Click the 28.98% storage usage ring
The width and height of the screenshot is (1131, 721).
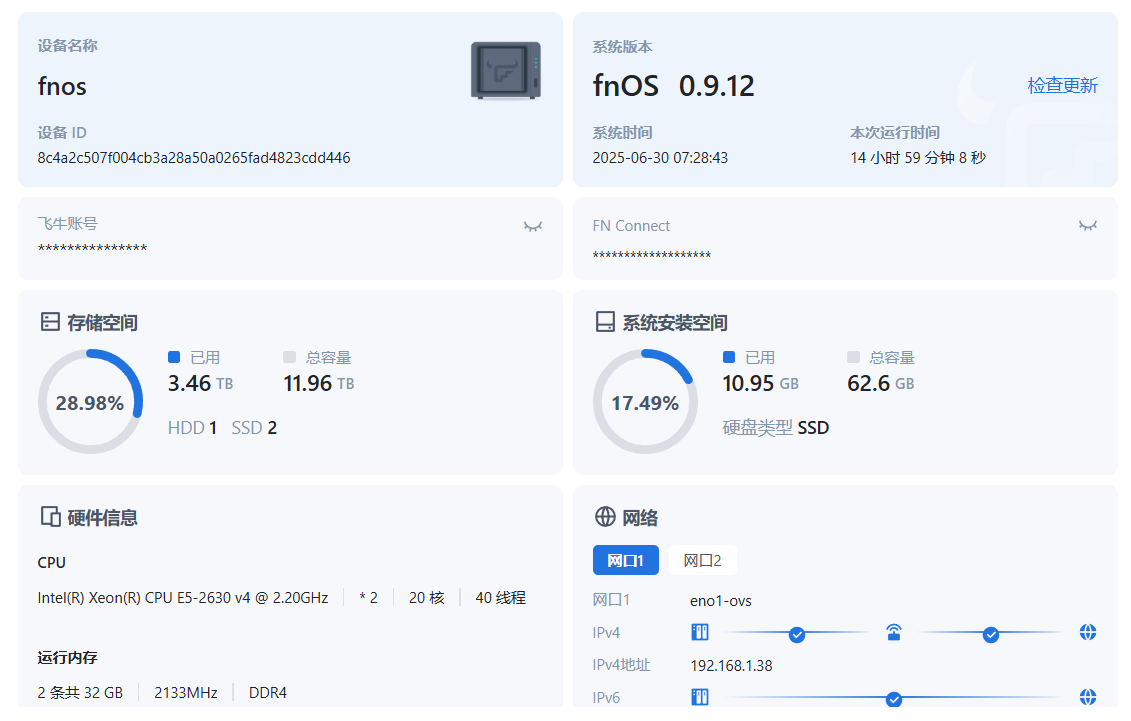point(90,402)
